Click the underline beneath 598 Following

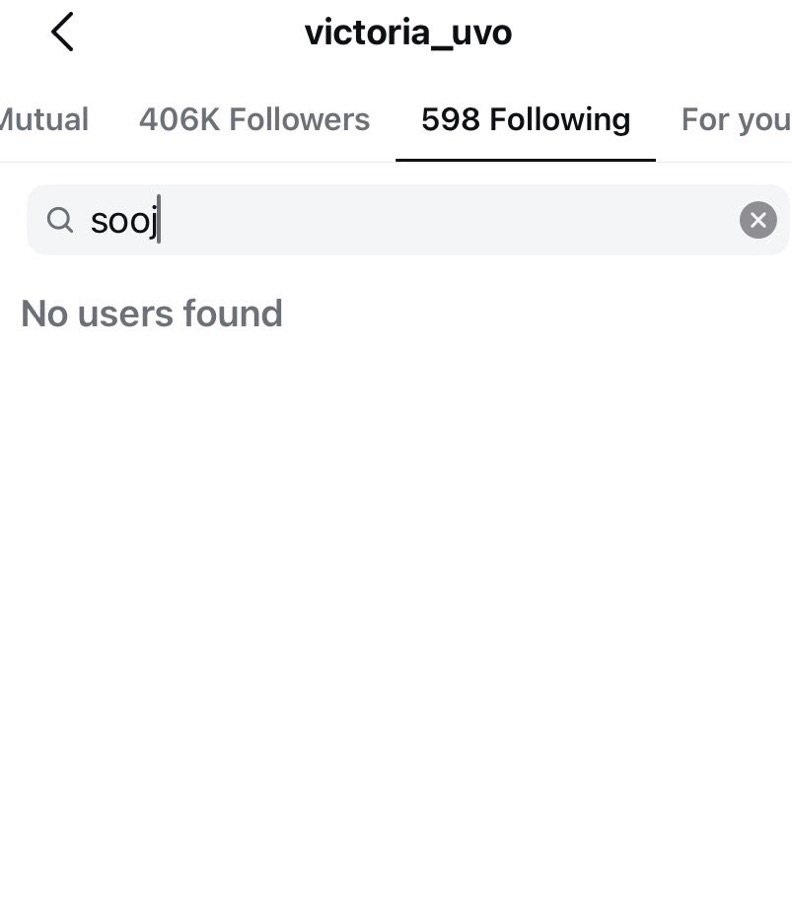[525, 159]
